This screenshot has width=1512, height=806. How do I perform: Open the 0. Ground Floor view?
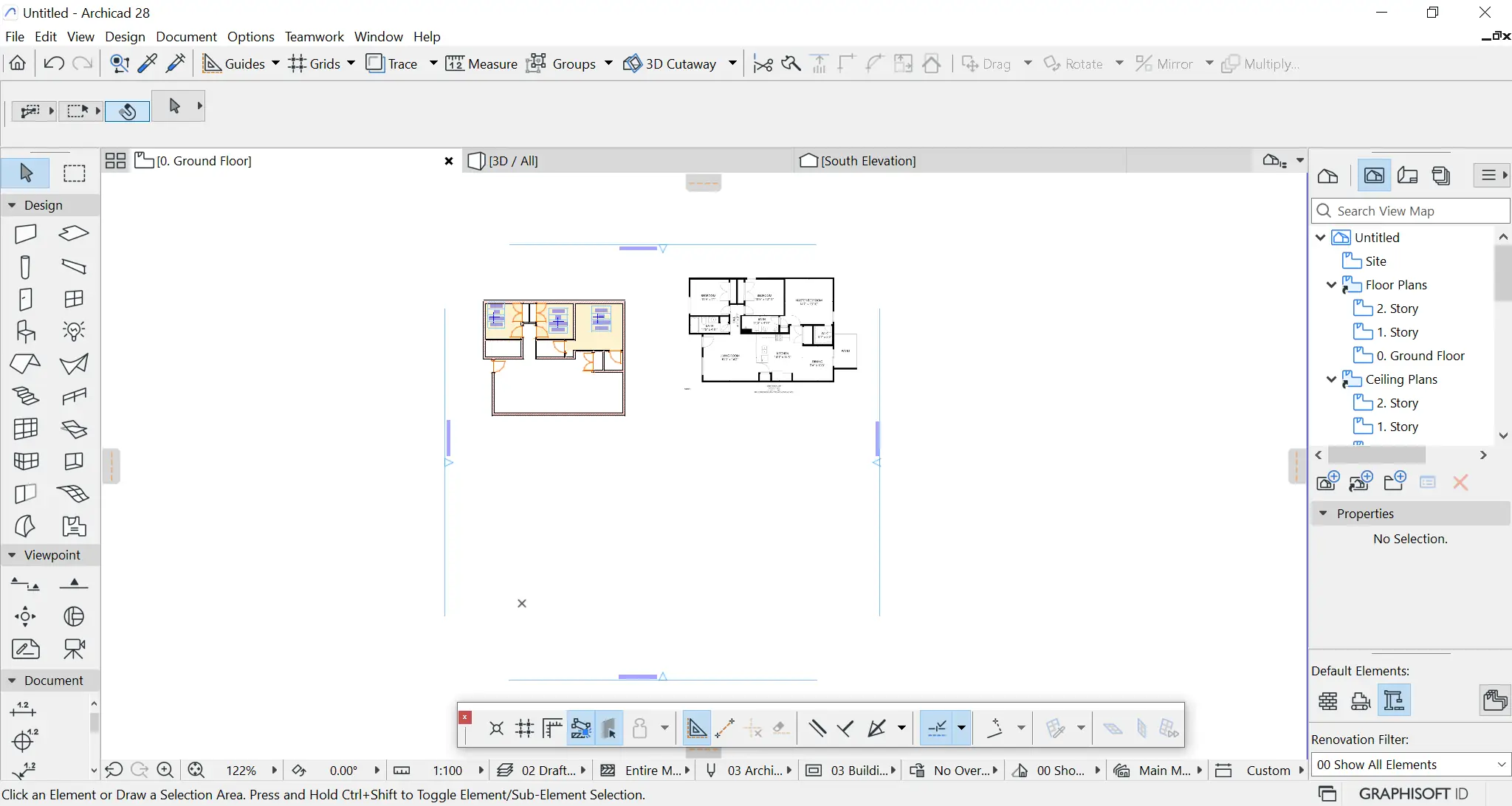pyautogui.click(x=1420, y=356)
